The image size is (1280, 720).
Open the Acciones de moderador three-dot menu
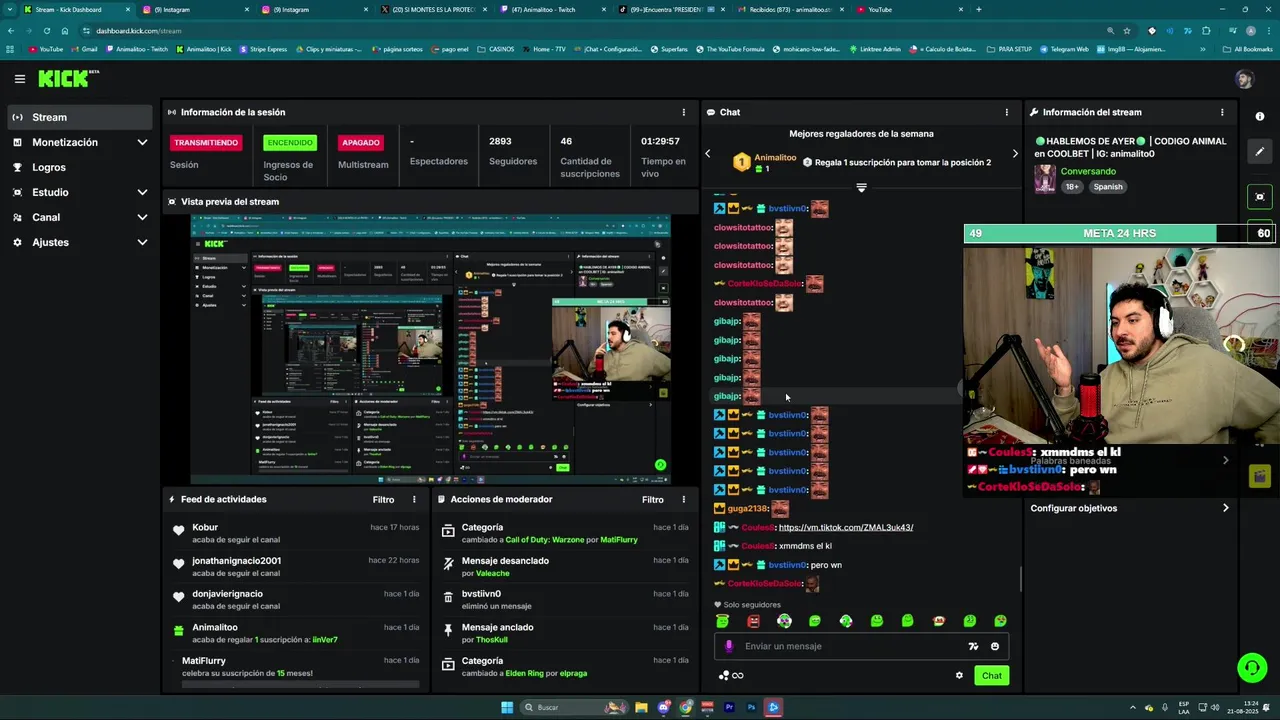click(x=684, y=499)
